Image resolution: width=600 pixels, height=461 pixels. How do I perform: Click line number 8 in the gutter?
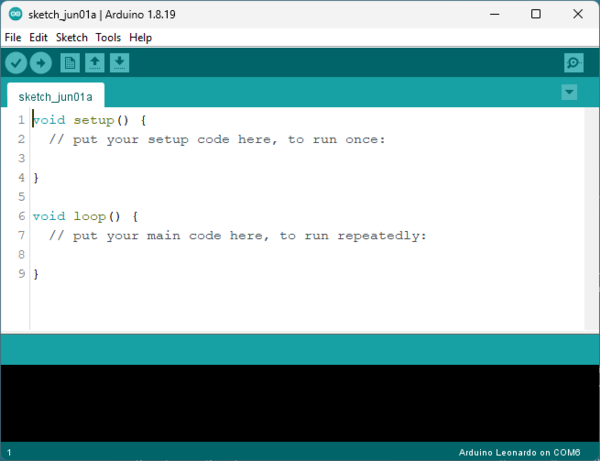(21, 255)
